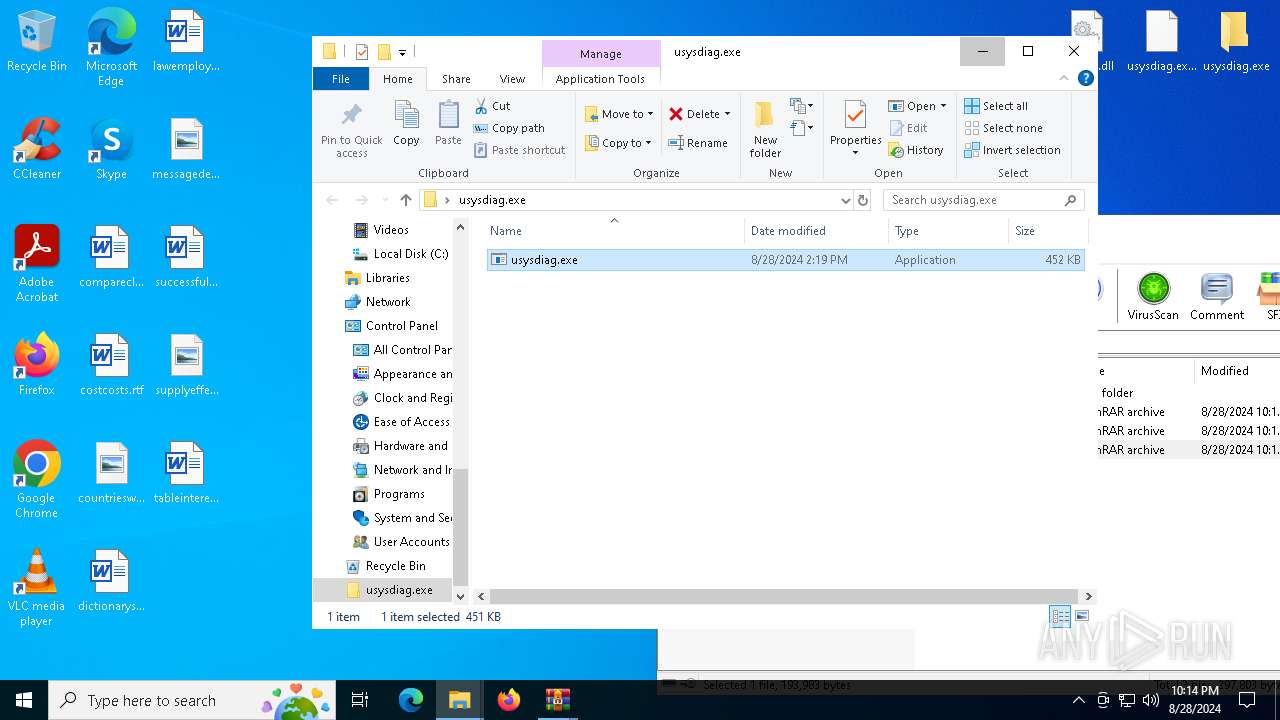Delete the selected file via ribbon

(x=694, y=114)
